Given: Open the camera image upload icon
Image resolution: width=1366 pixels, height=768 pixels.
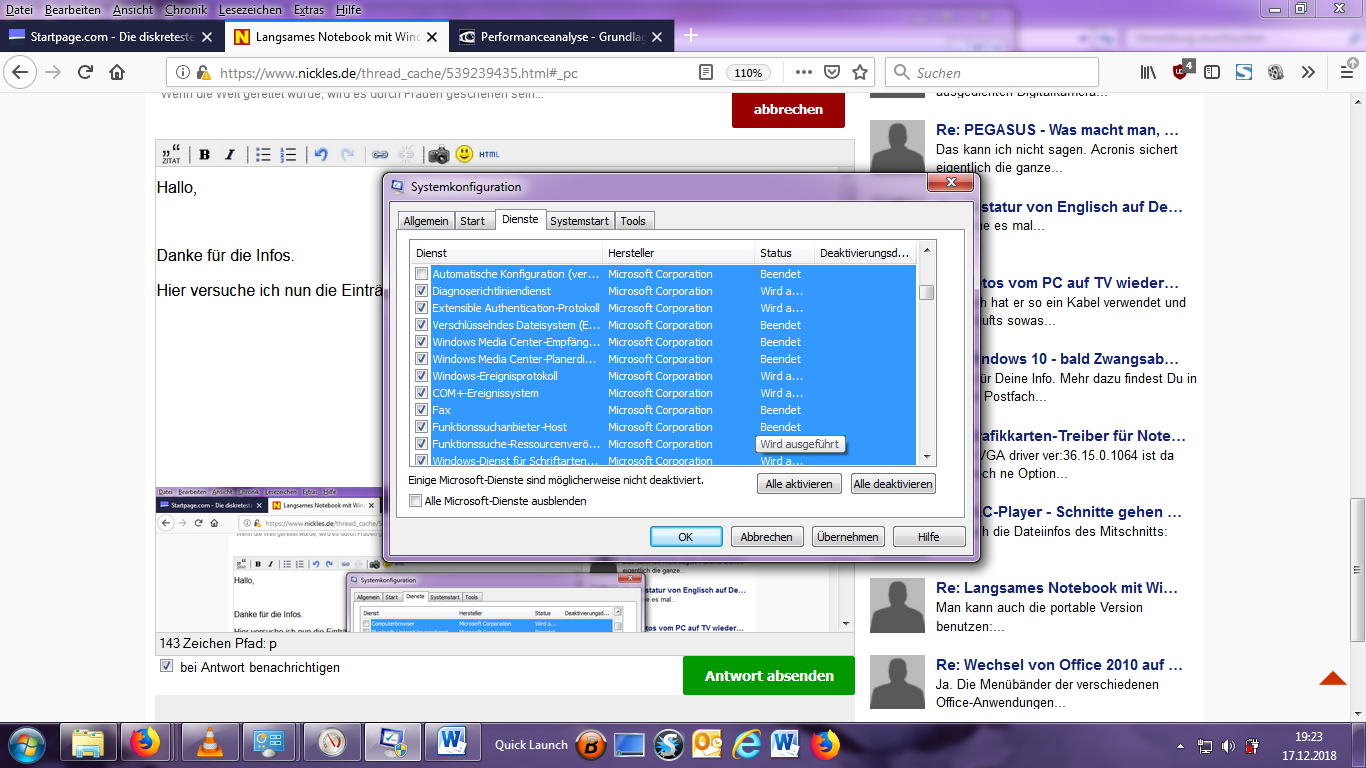Looking at the screenshot, I should [438, 154].
